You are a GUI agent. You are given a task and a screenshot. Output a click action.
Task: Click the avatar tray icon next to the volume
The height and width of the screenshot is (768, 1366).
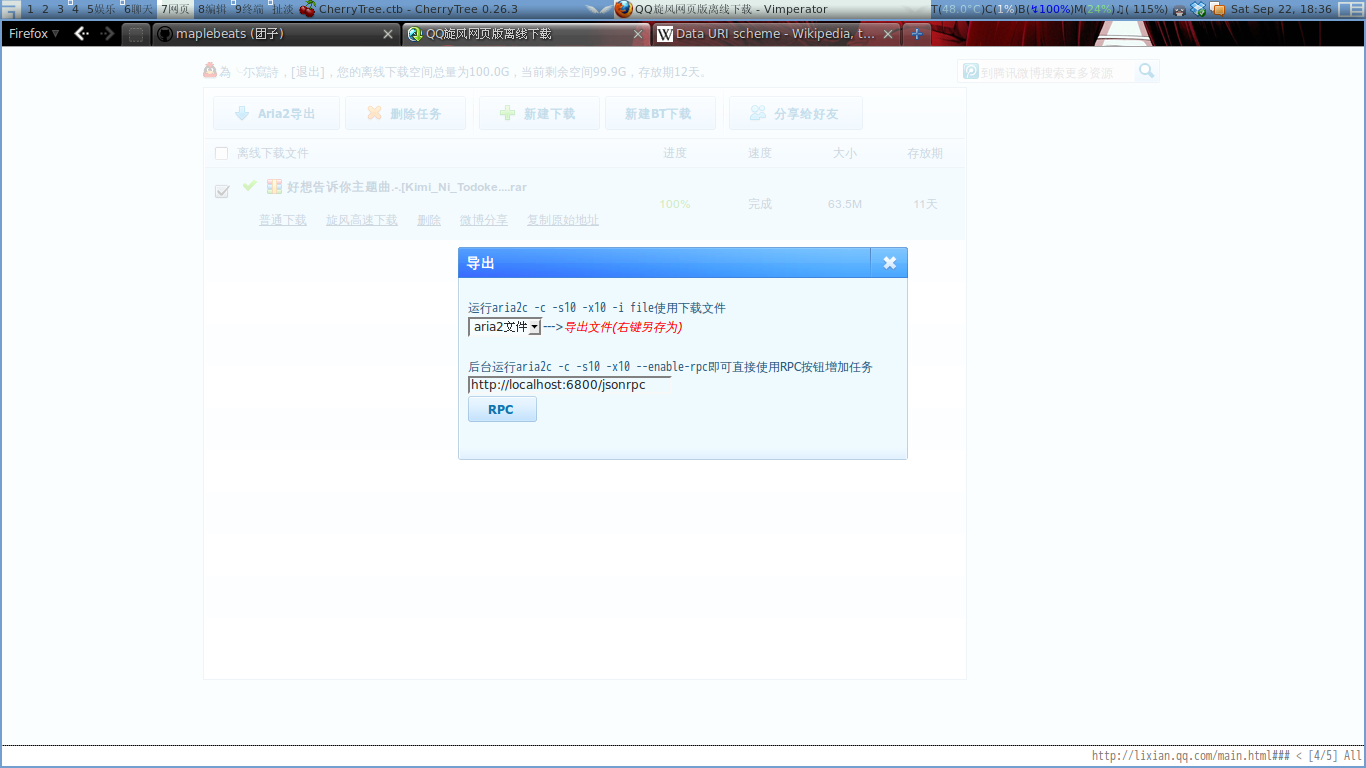point(1180,9)
